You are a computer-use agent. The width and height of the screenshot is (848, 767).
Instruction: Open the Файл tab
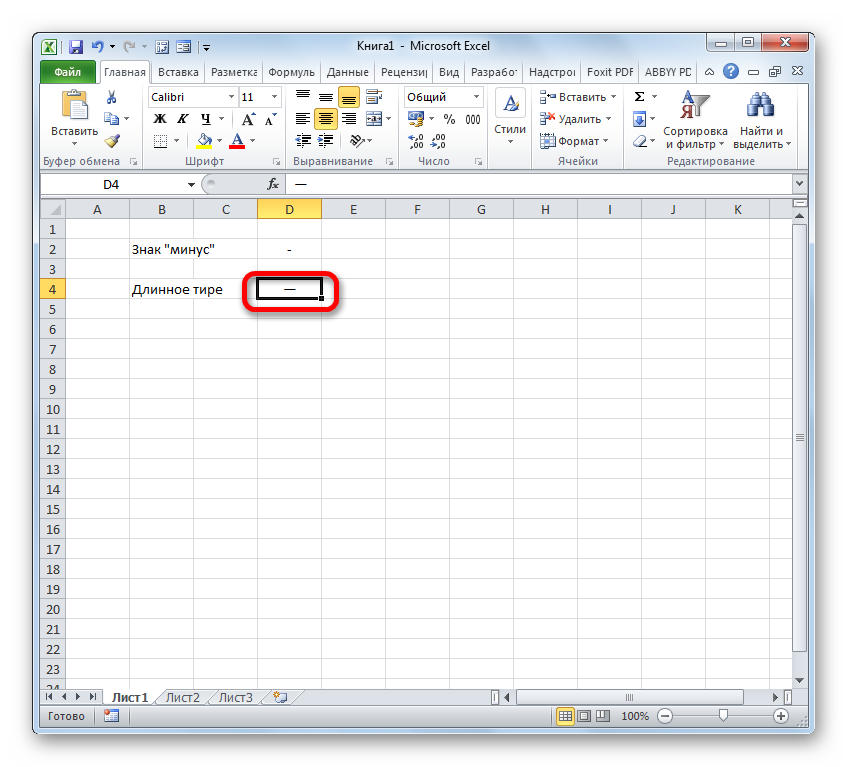pos(68,72)
